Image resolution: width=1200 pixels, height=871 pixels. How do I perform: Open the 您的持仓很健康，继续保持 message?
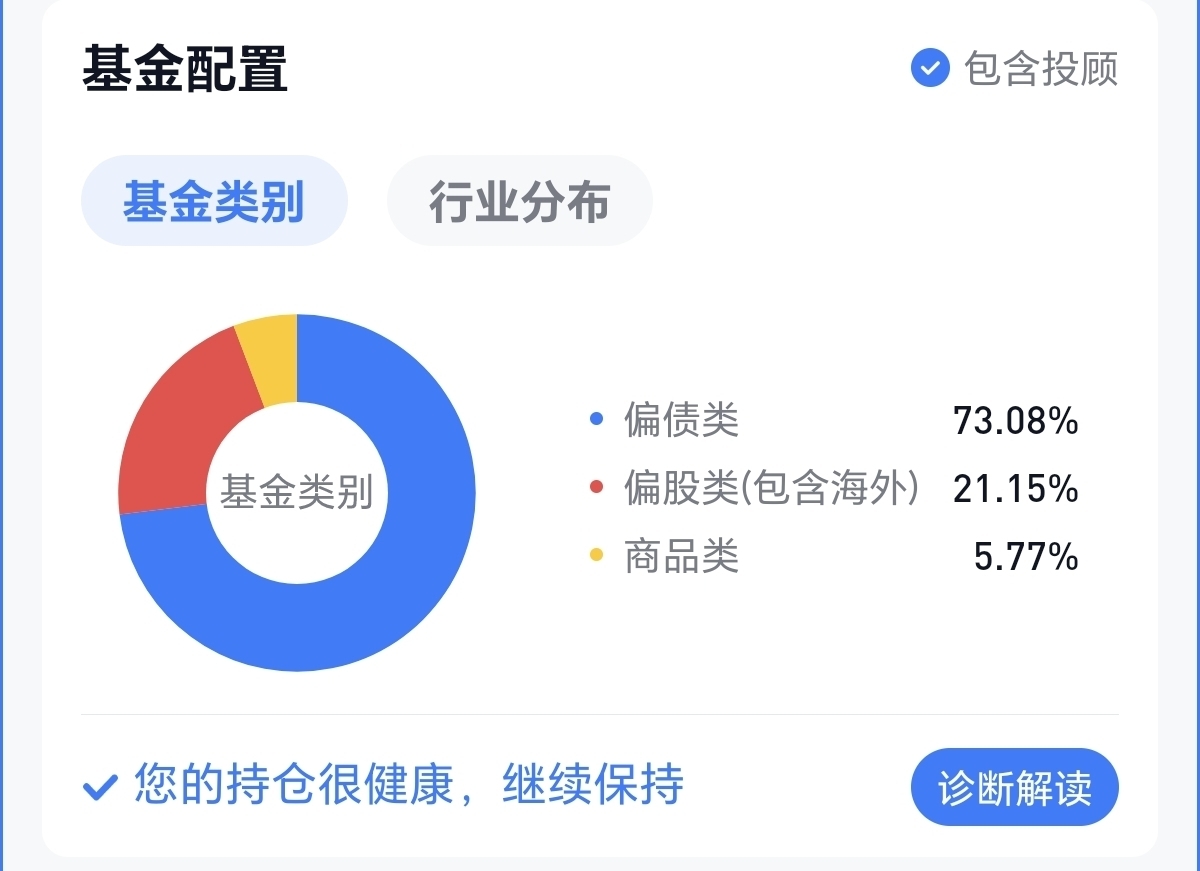click(x=409, y=784)
